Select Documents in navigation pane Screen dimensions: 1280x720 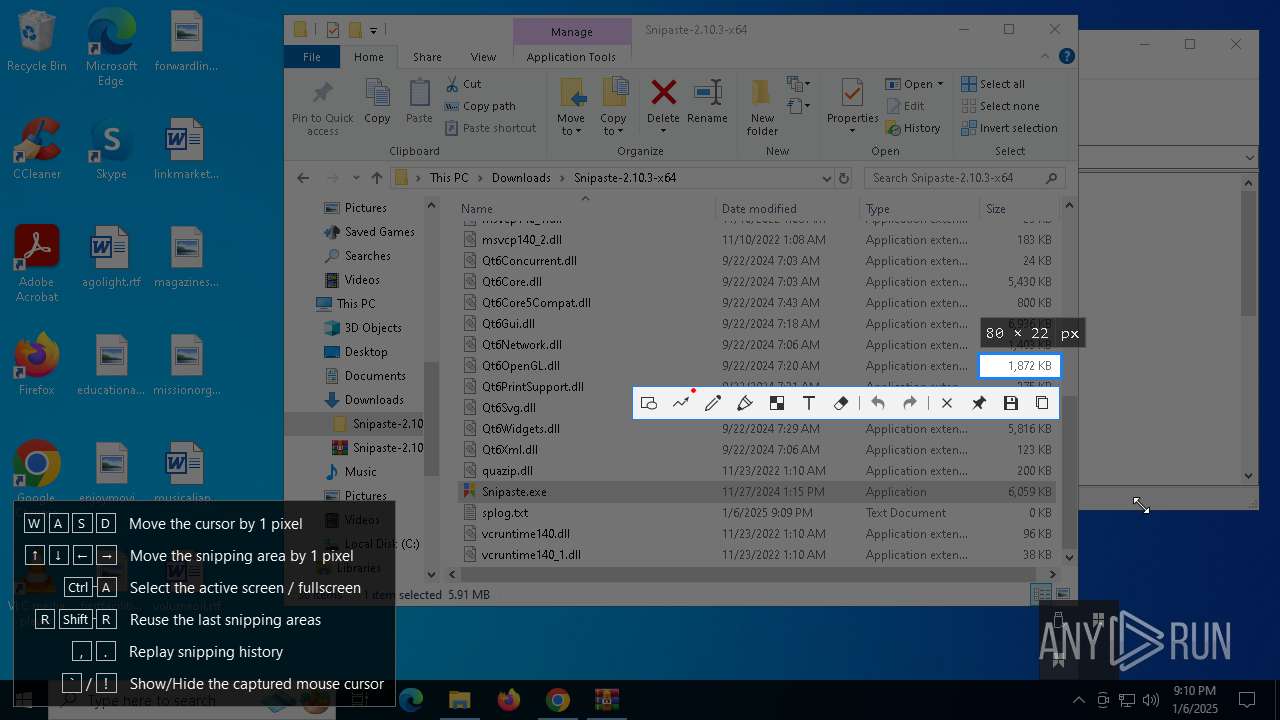375,376
